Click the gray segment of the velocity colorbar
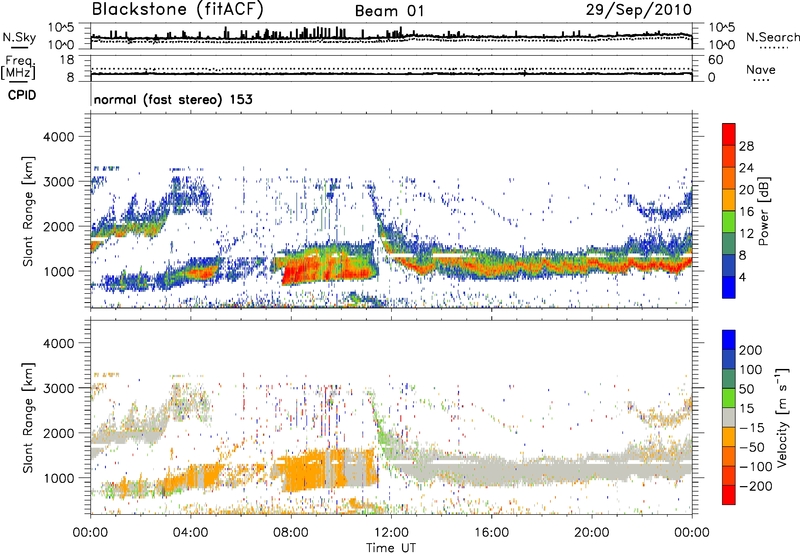The image size is (800, 554). pos(729,417)
